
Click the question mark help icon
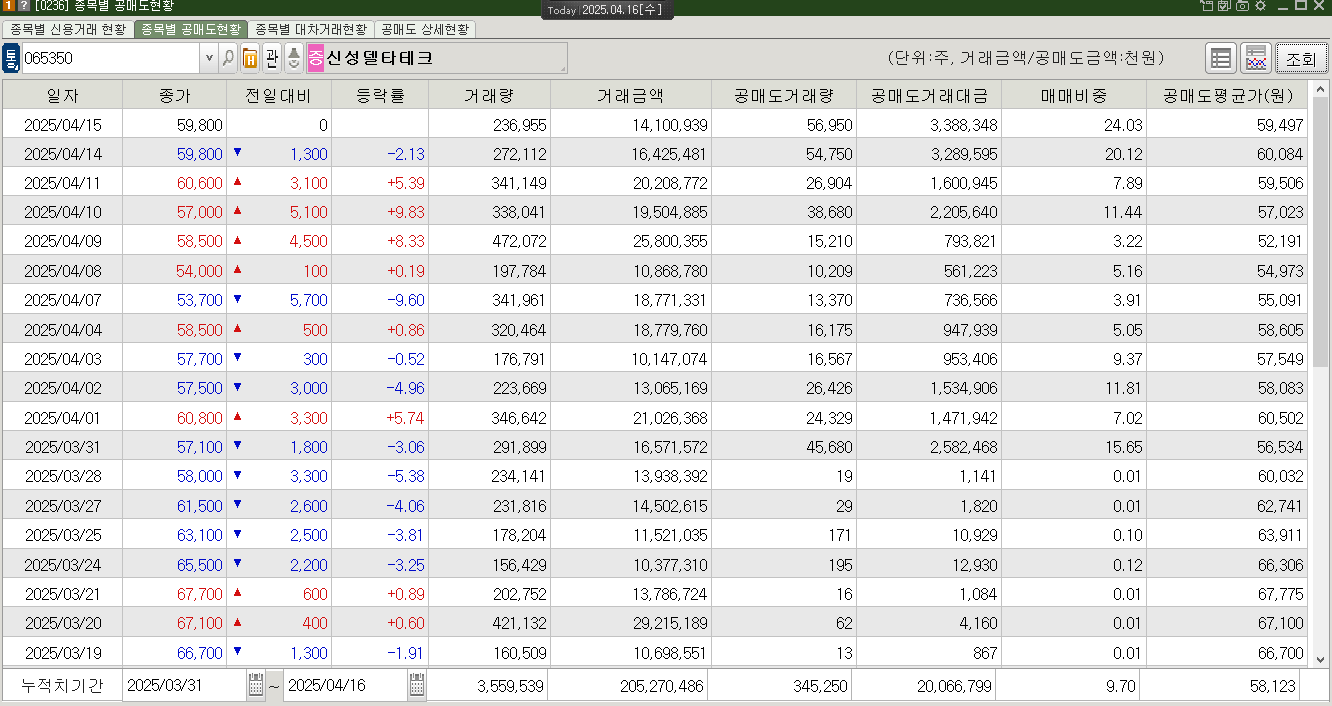pyautogui.click(x=24, y=6)
